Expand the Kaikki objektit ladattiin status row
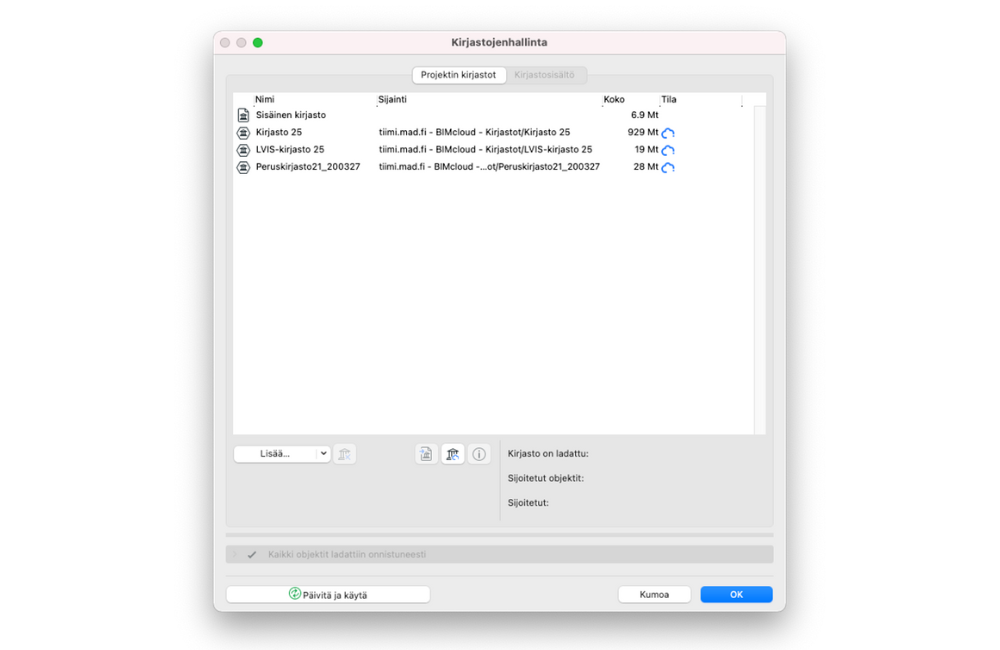Viewport: 1000px width, 650px height. click(235, 554)
